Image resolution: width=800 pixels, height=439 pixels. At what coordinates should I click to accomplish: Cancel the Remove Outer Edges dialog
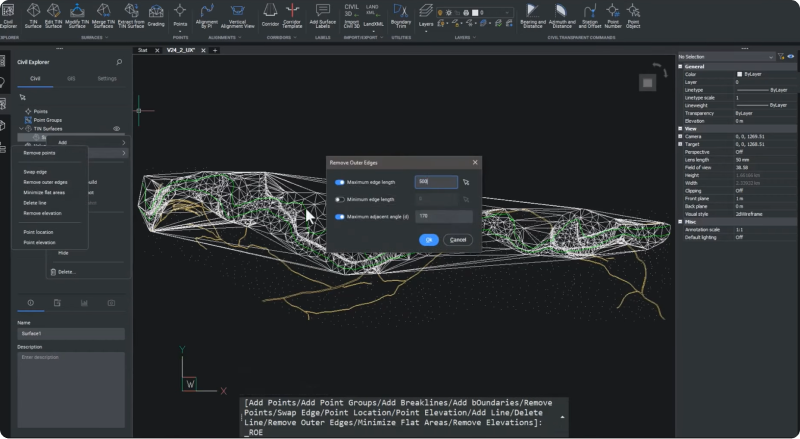pos(458,240)
